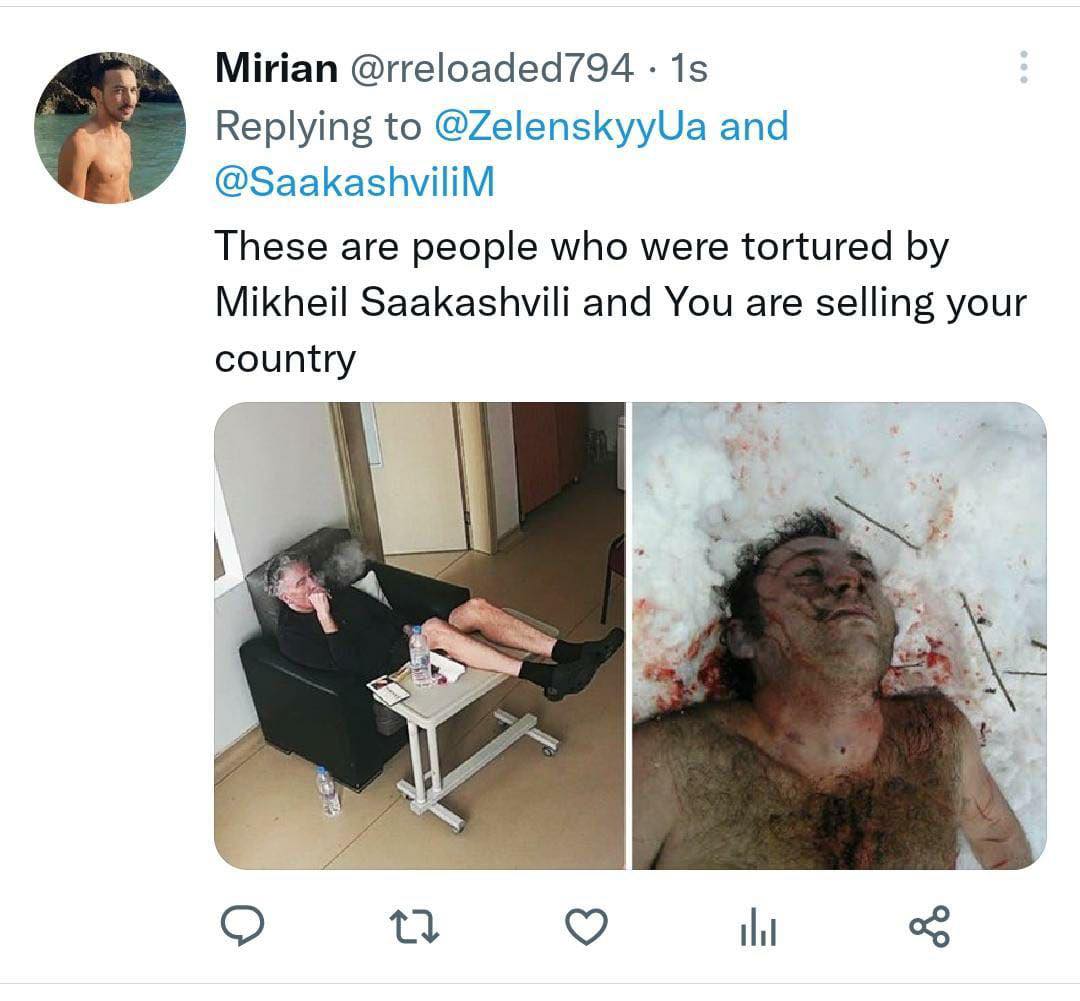Click the share icon below the tweet
The width and height of the screenshot is (1080, 1001).
coord(930,927)
